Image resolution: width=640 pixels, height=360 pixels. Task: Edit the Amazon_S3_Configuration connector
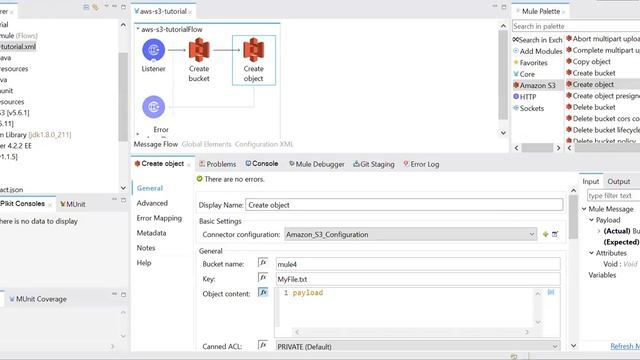tap(555, 234)
